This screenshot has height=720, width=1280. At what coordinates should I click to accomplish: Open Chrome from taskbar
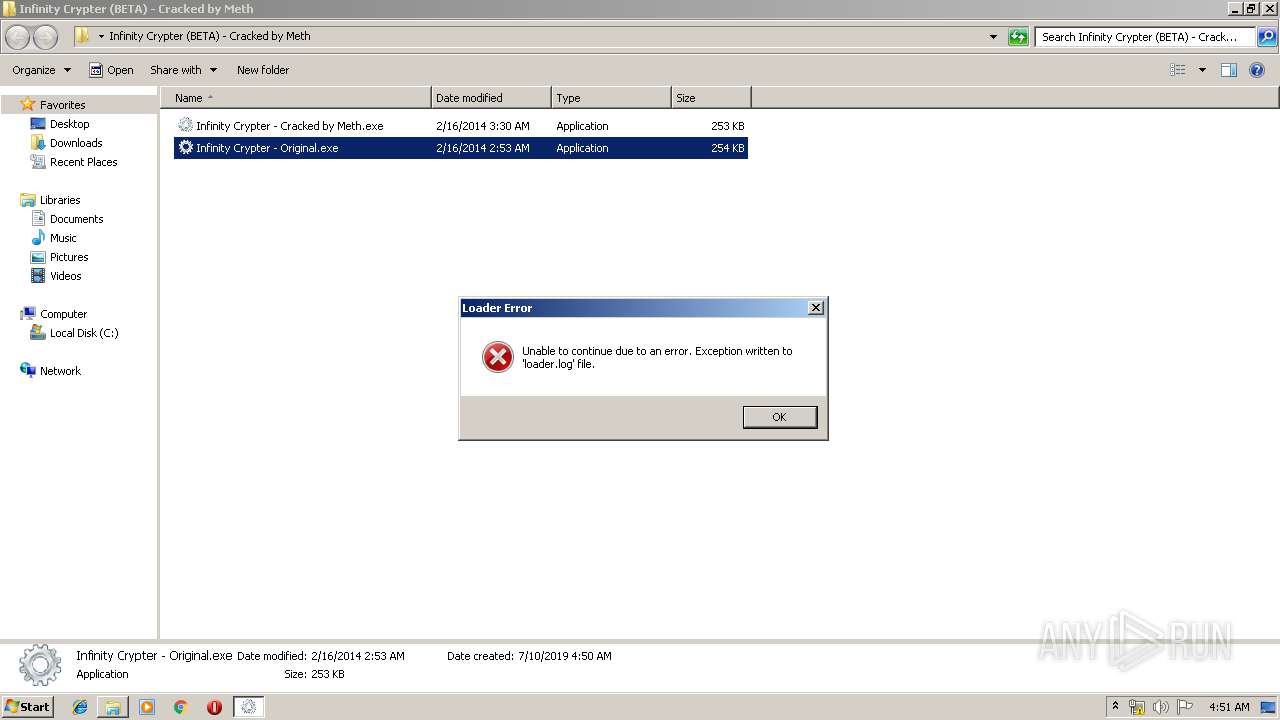click(x=181, y=707)
